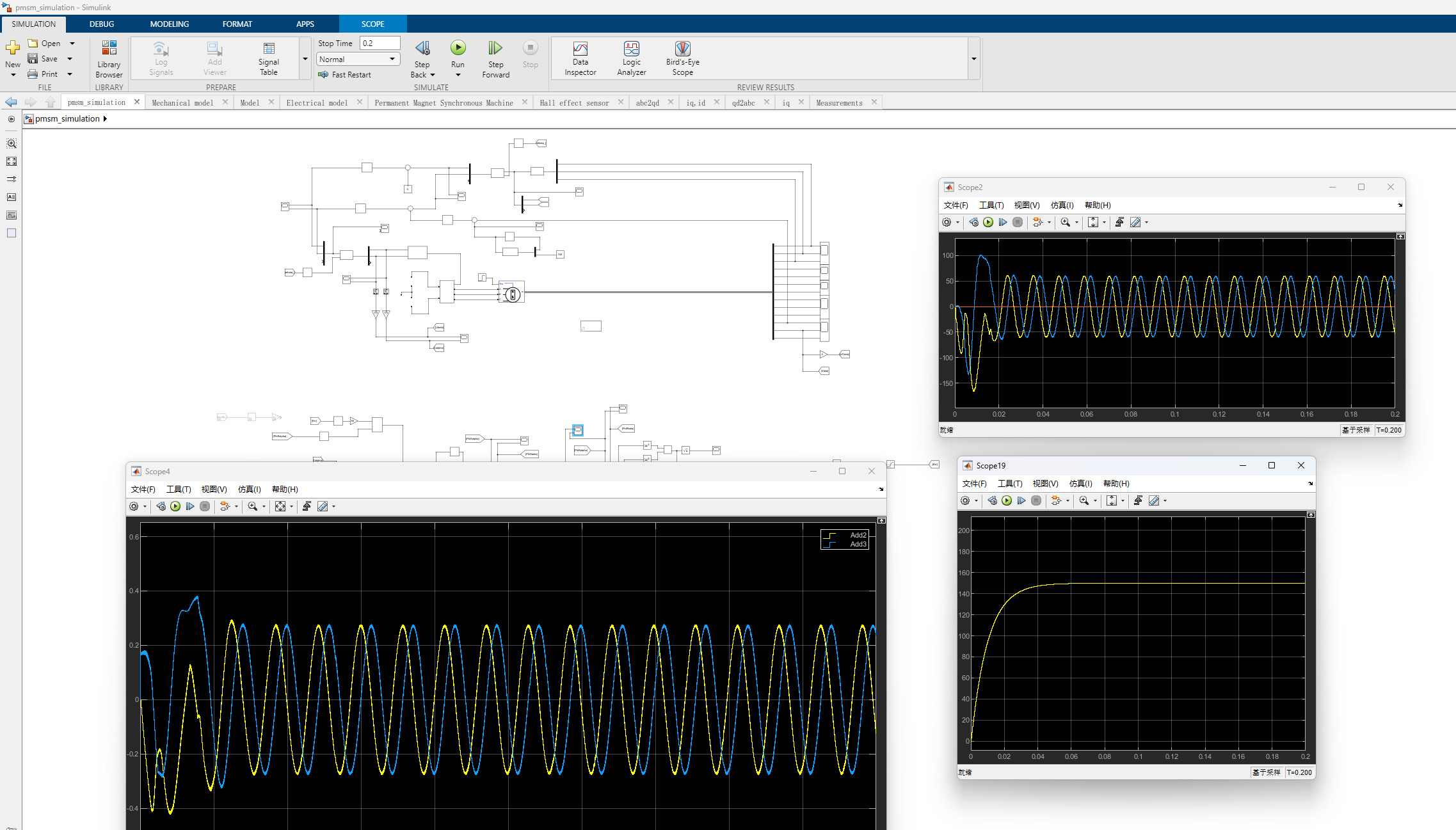Open 视图(V) menu in Scope4
The width and height of the screenshot is (1456, 830).
[214, 490]
